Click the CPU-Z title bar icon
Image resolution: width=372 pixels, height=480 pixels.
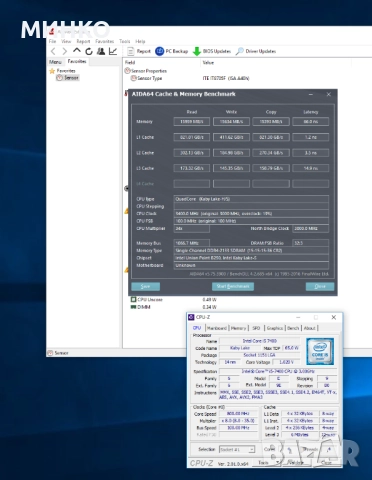[191, 317]
